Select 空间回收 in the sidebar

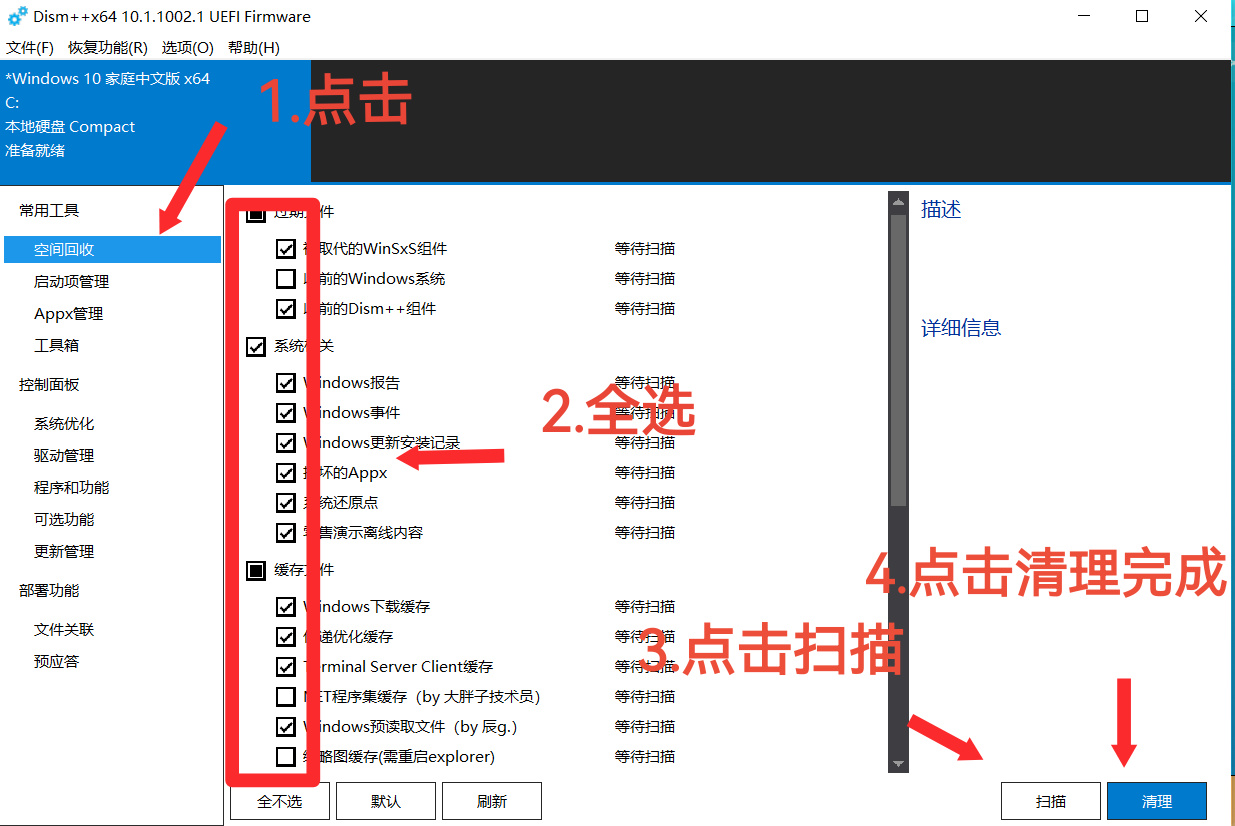pyautogui.click(x=112, y=250)
